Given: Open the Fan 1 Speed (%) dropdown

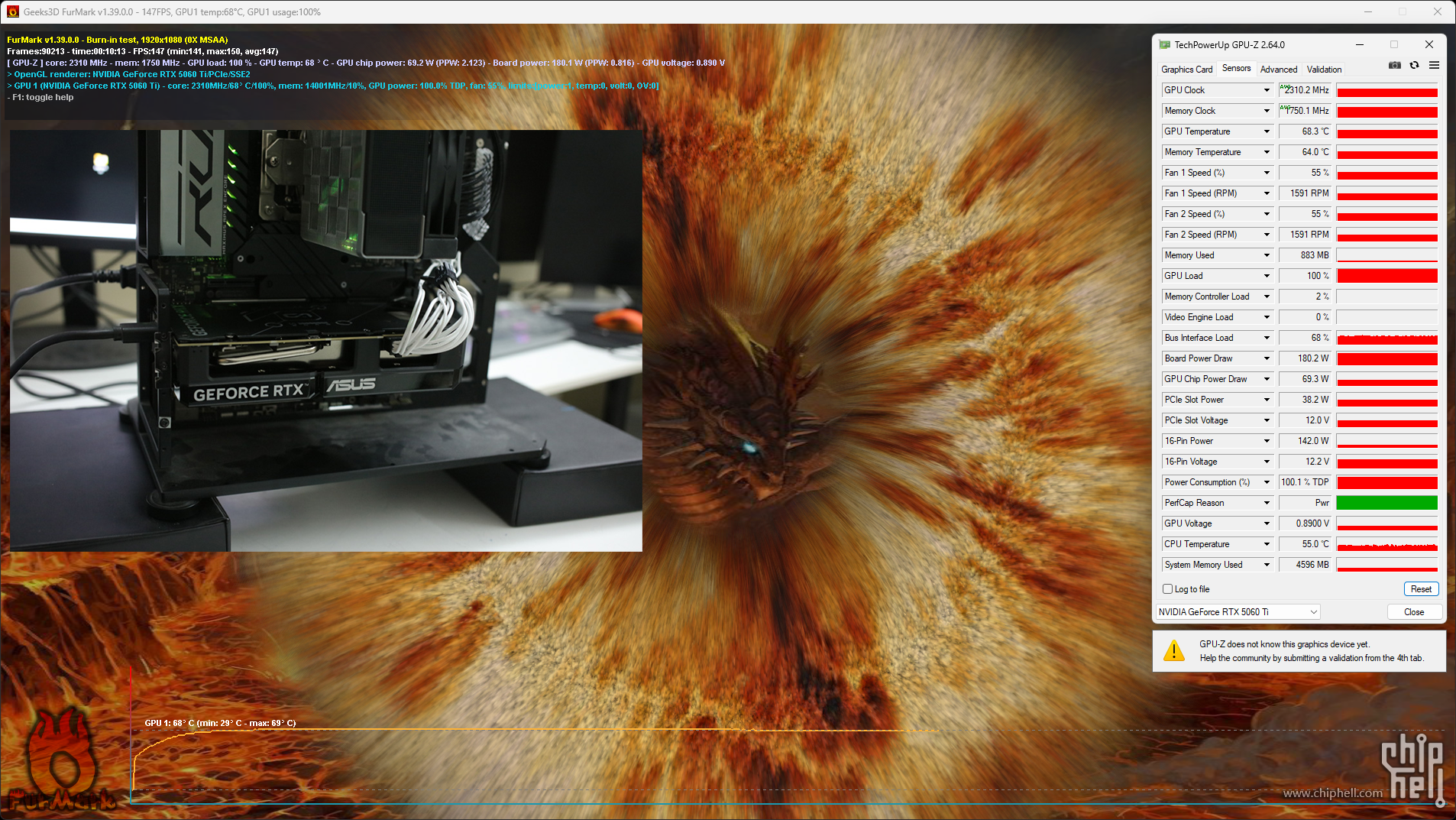Looking at the screenshot, I should (1267, 173).
